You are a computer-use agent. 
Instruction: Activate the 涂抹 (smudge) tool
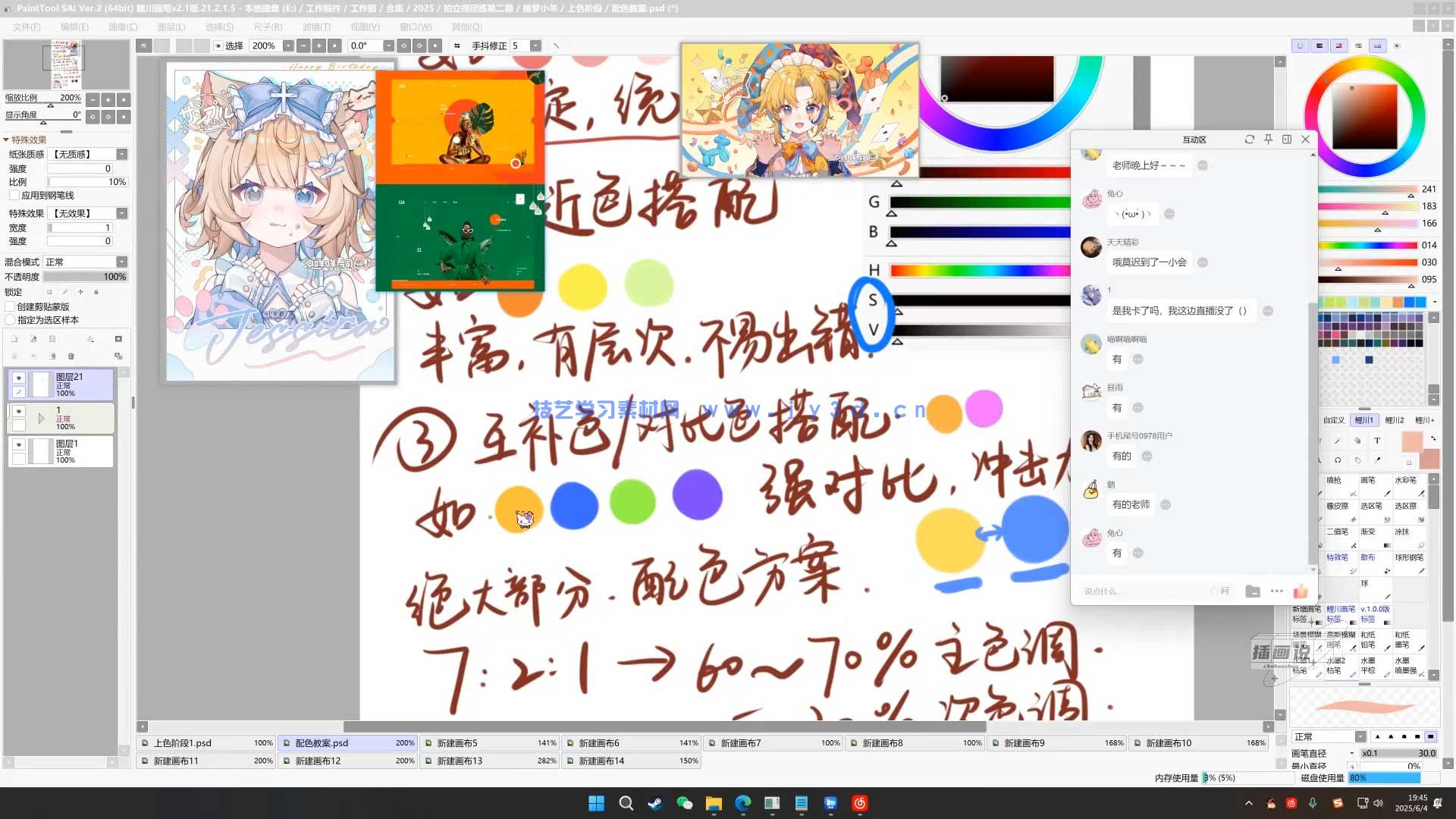[x=1401, y=531]
